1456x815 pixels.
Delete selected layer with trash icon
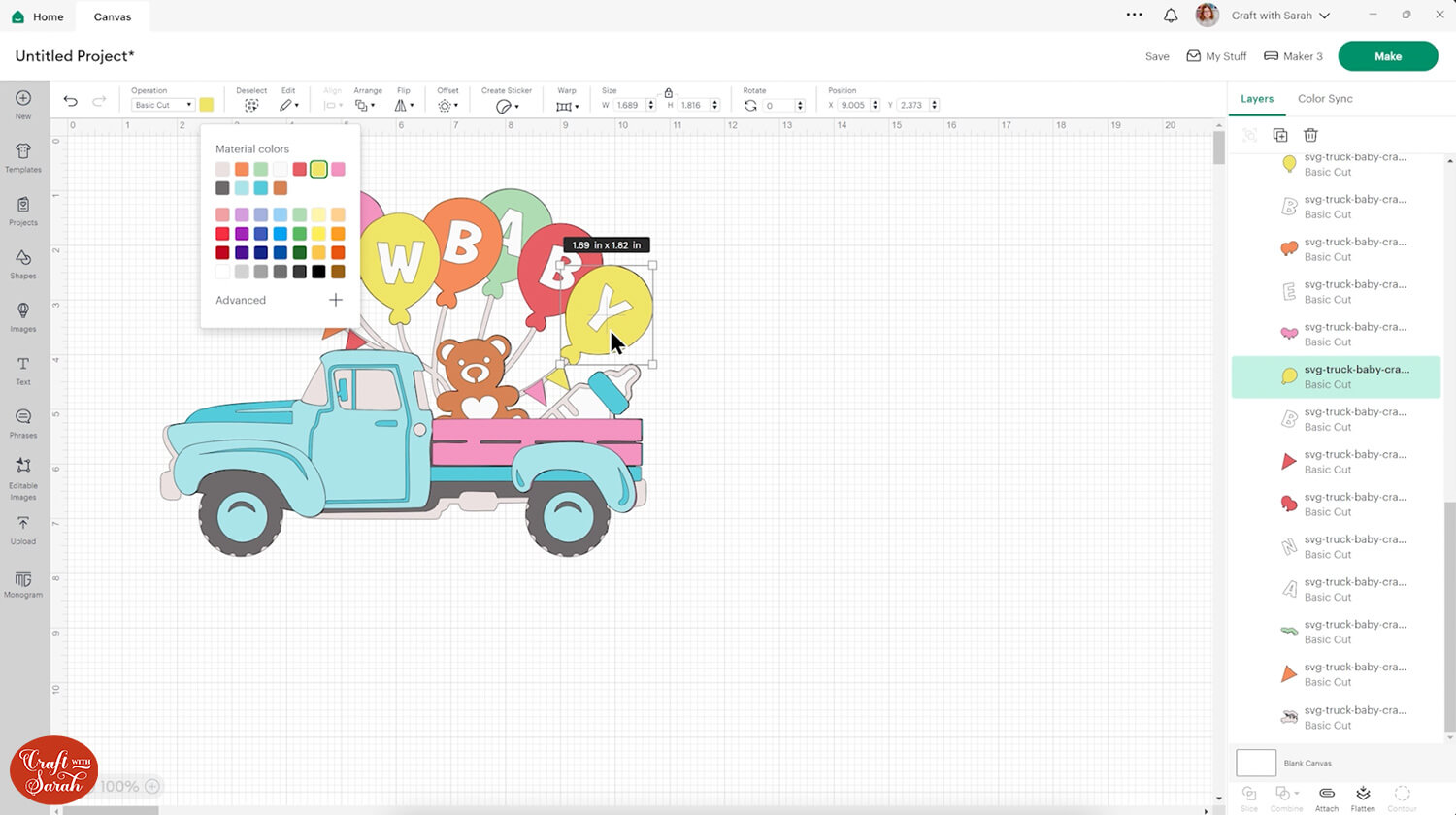point(1310,135)
